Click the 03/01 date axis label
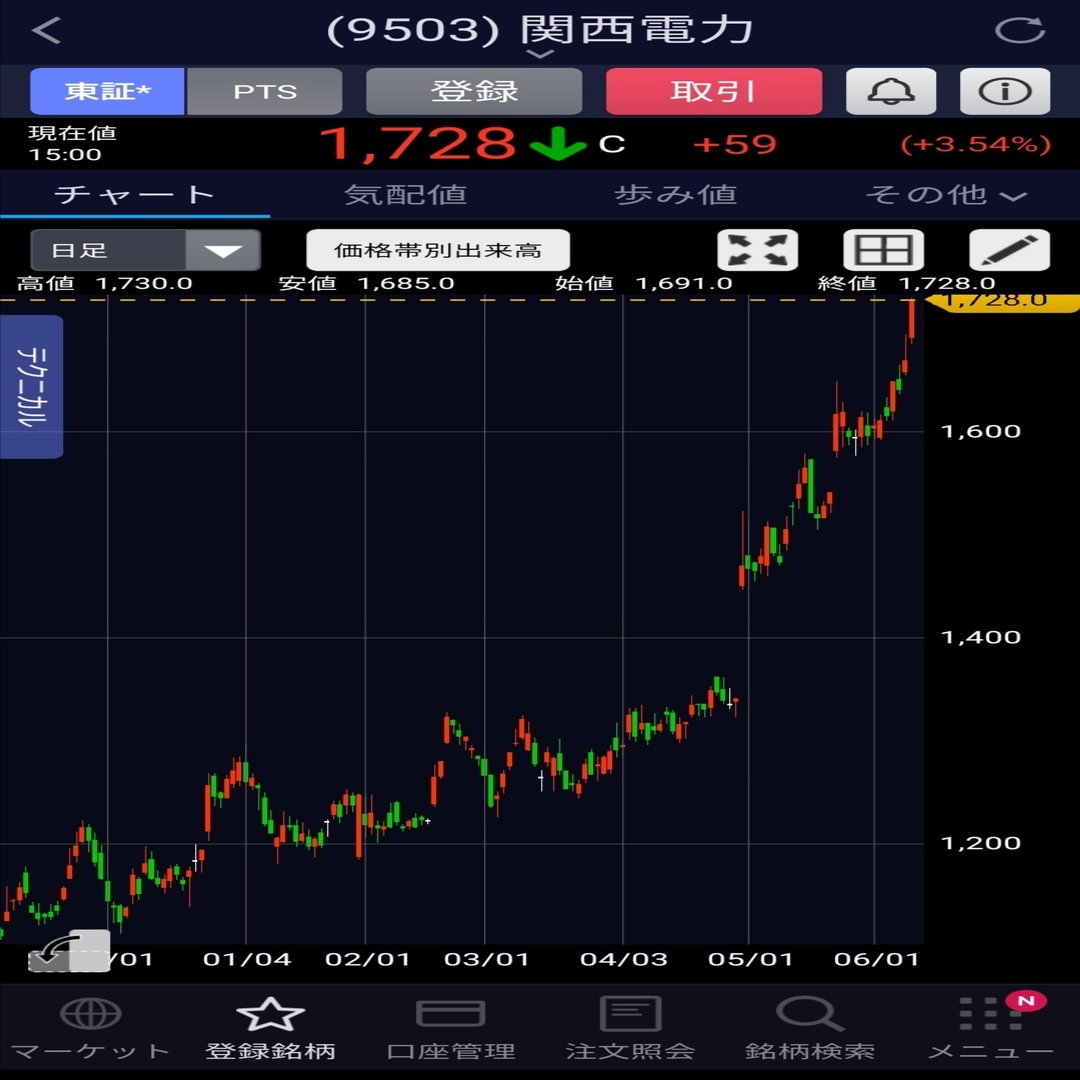Image resolution: width=1080 pixels, height=1080 pixels. pyautogui.click(x=486, y=959)
